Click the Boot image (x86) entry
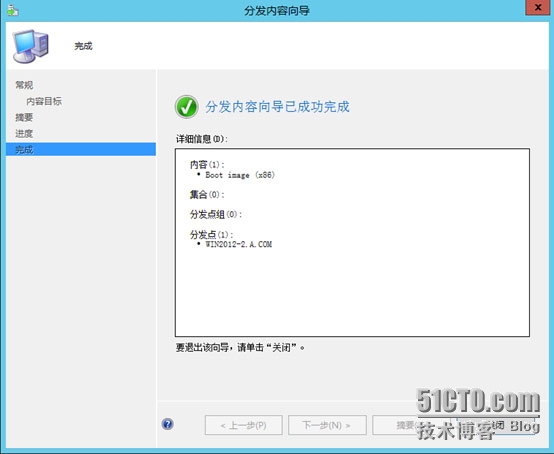 pos(240,175)
